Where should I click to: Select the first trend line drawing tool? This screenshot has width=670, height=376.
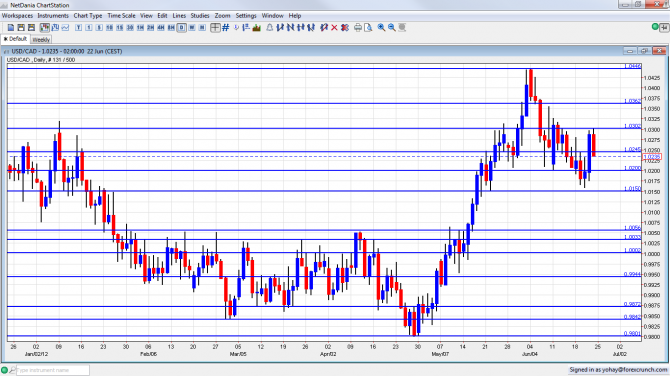tap(280, 27)
